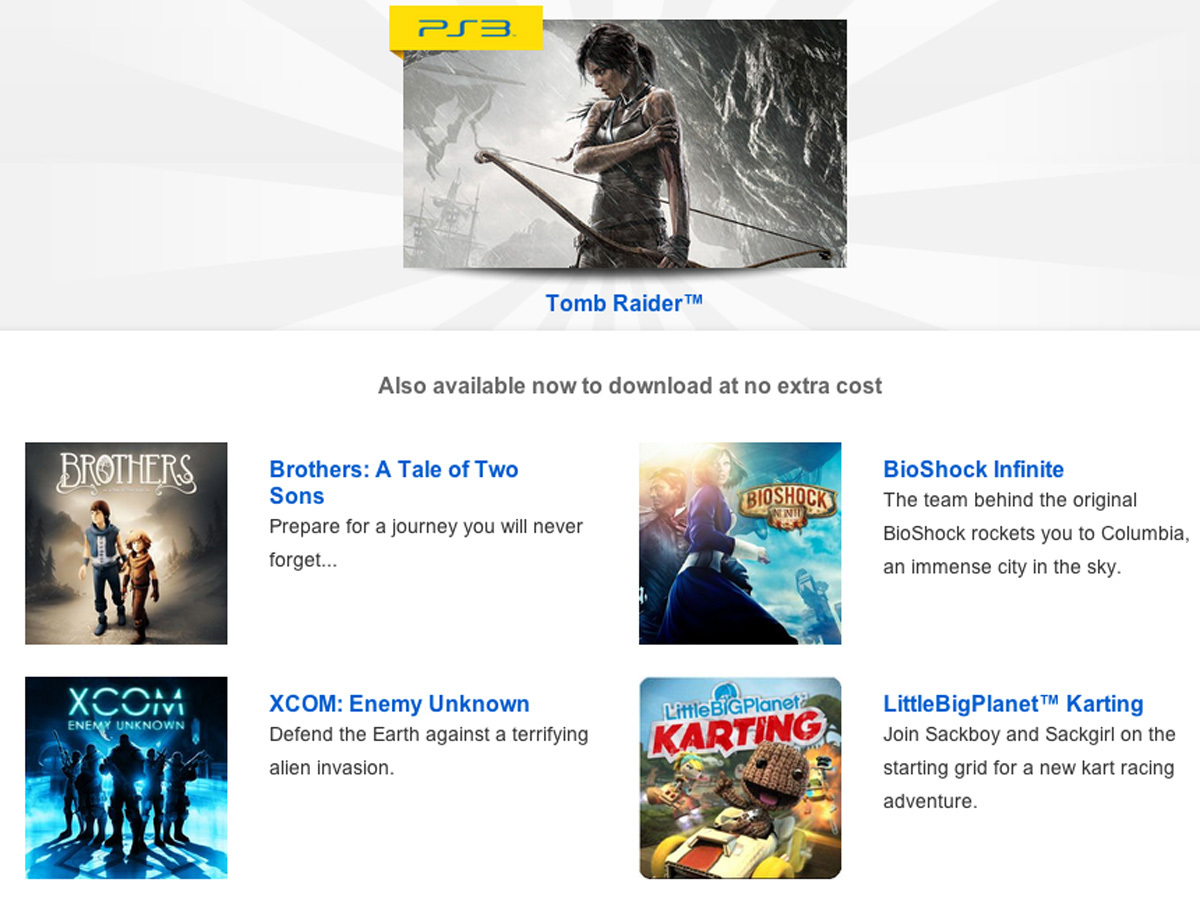Click the yellow PS3 platform badge
This screenshot has width=1200, height=900.
tap(466, 28)
